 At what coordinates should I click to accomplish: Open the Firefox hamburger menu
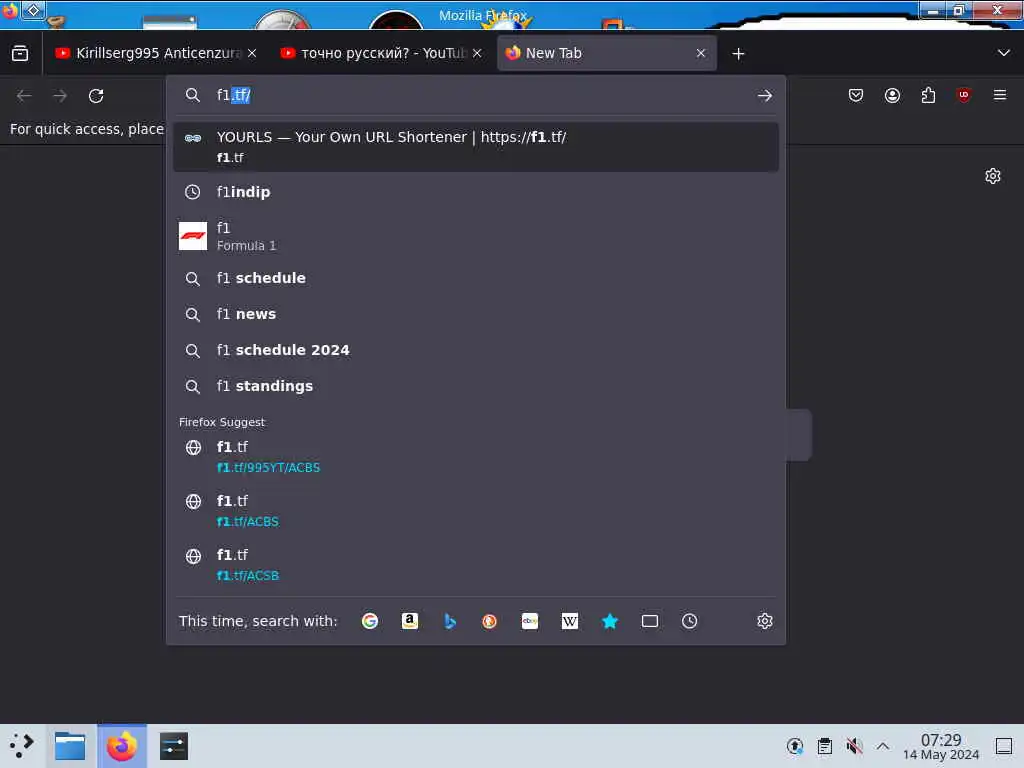coord(1000,96)
